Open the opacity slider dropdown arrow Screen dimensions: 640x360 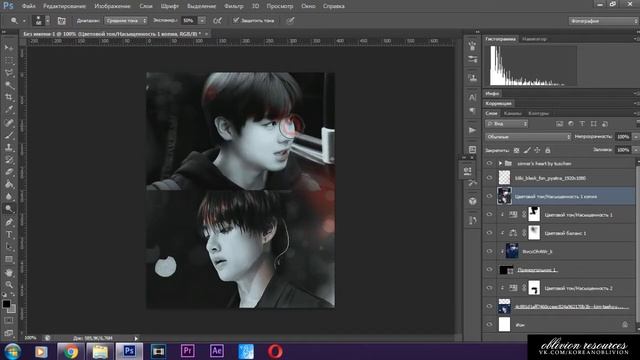click(x=635, y=137)
